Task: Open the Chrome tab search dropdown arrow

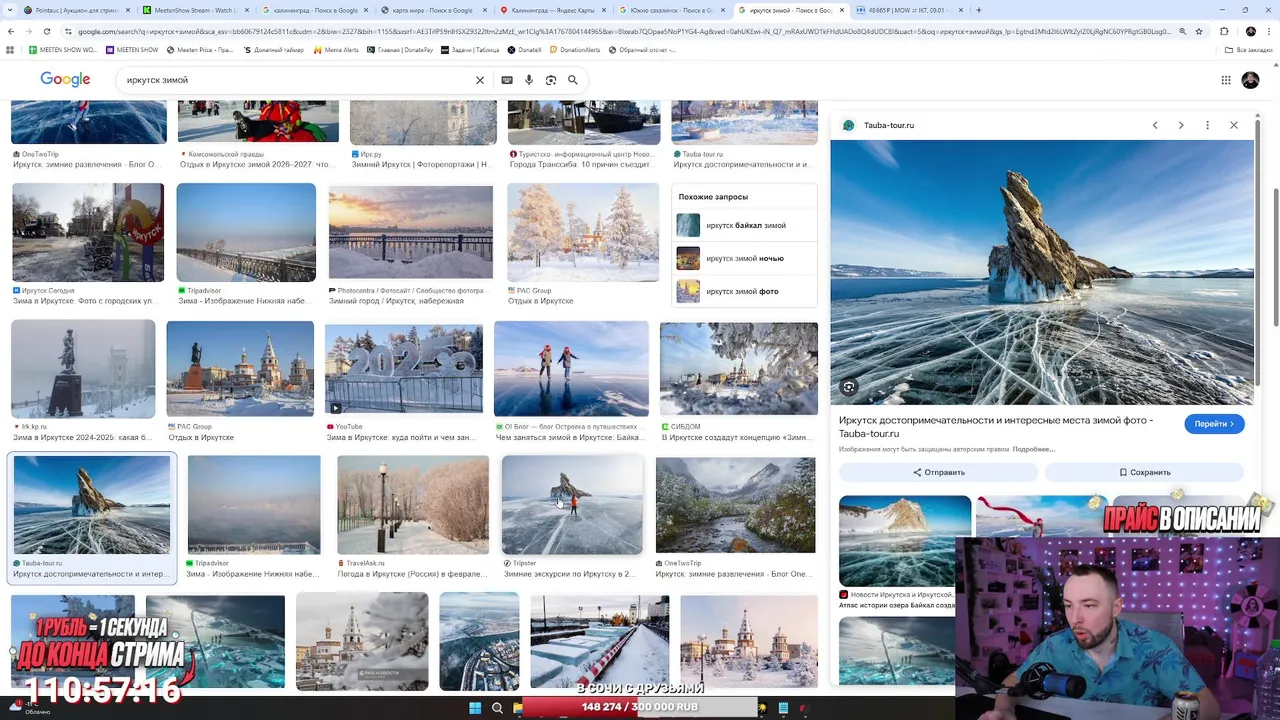Action: (10, 10)
